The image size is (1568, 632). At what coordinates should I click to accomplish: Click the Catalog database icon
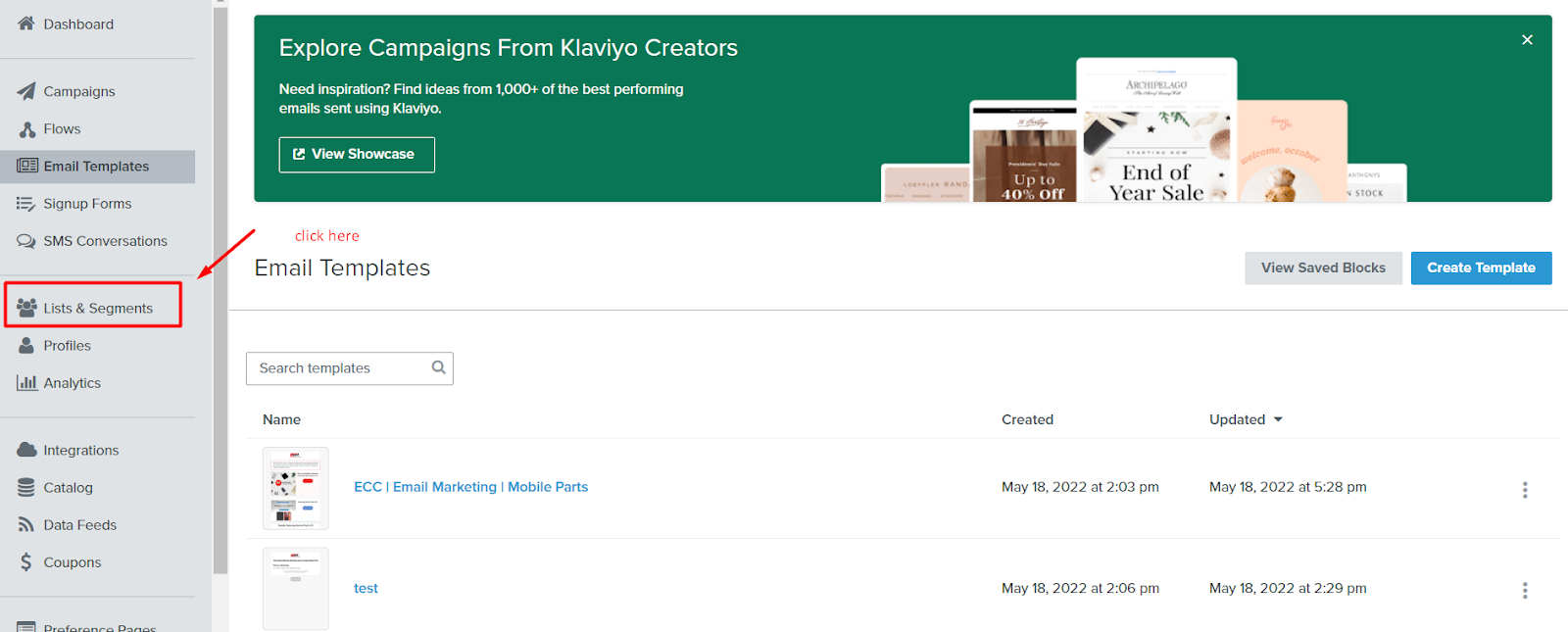[26, 487]
